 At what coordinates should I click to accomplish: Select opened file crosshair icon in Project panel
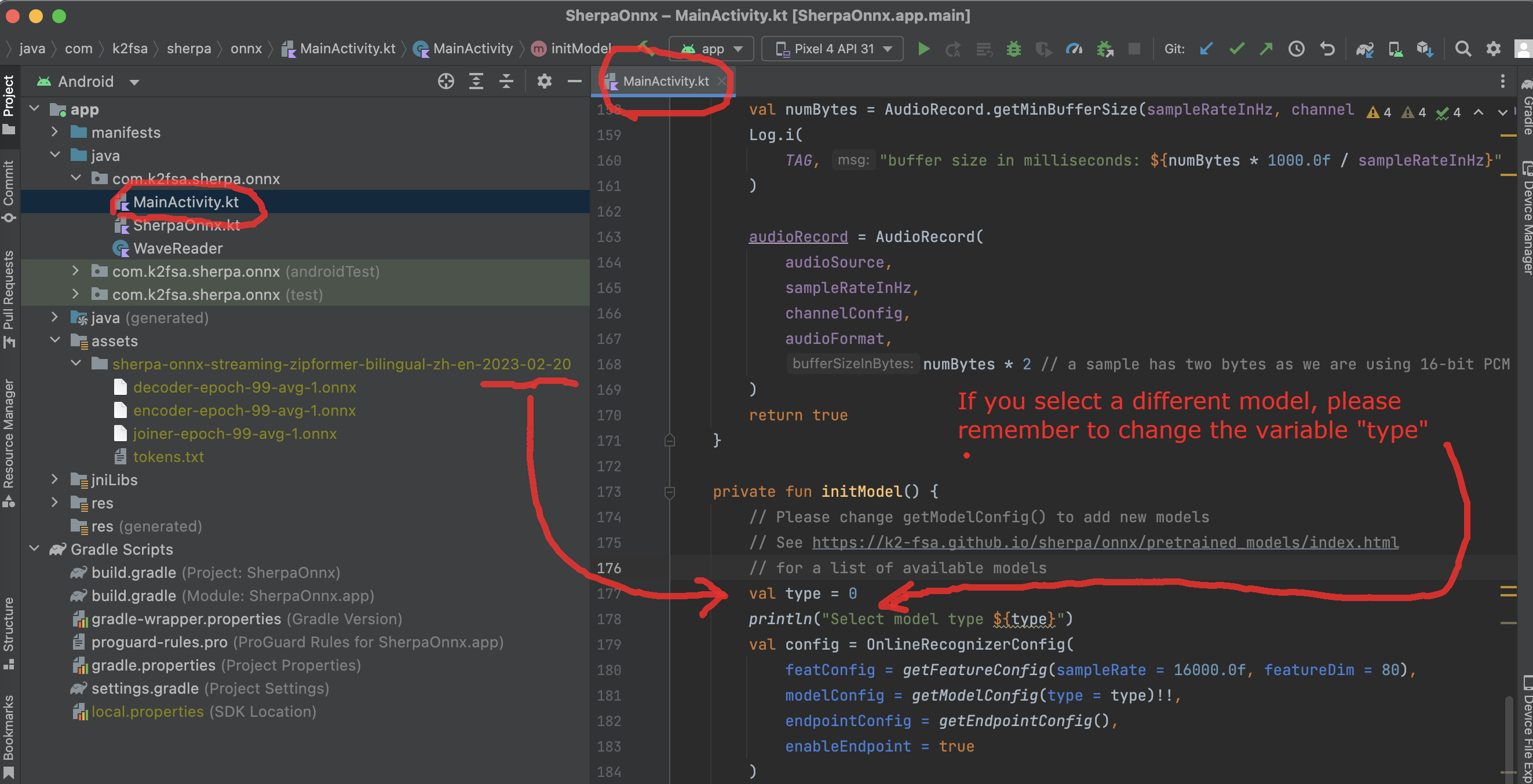click(x=446, y=82)
